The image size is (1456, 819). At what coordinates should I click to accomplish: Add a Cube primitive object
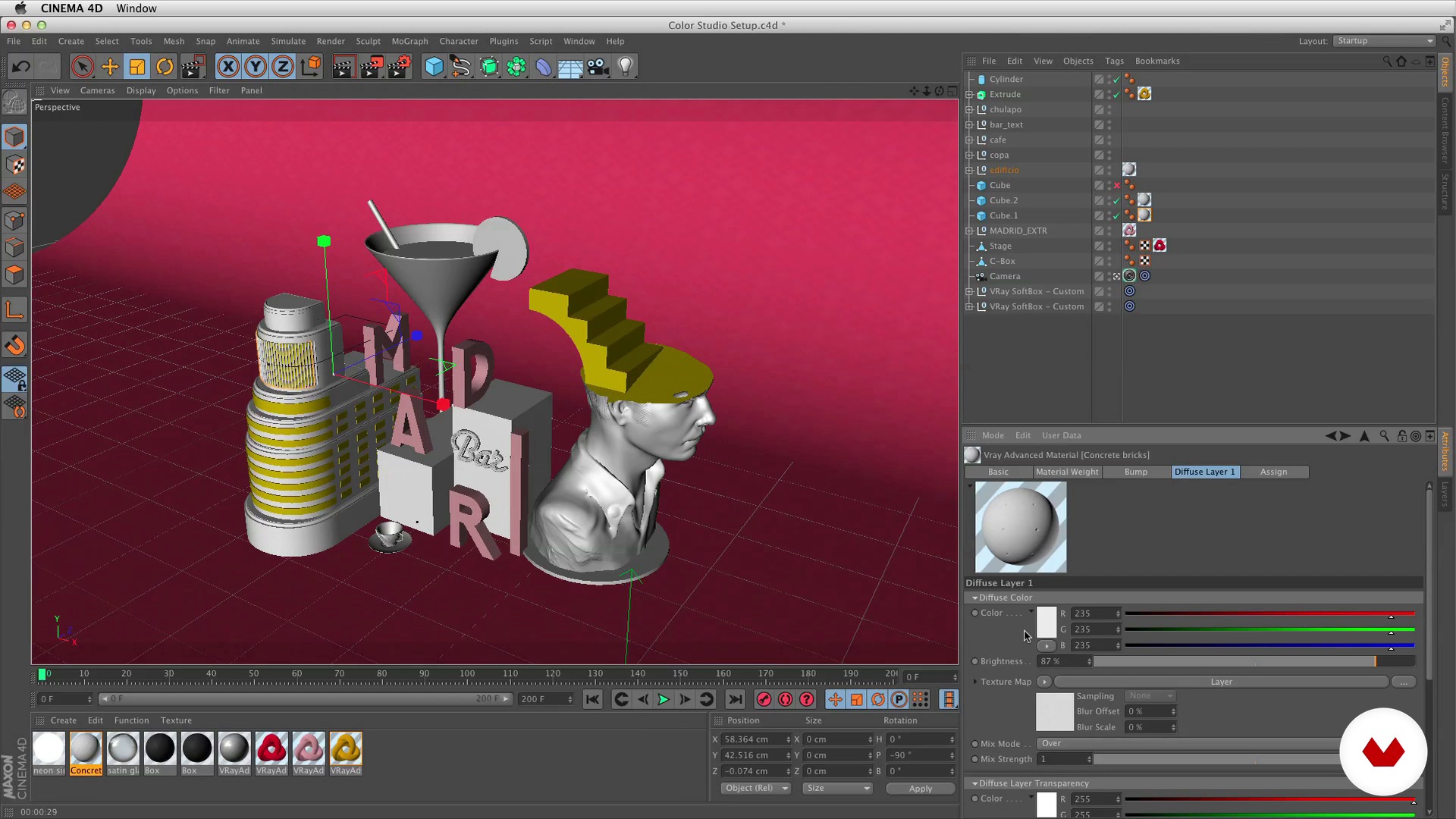(434, 67)
